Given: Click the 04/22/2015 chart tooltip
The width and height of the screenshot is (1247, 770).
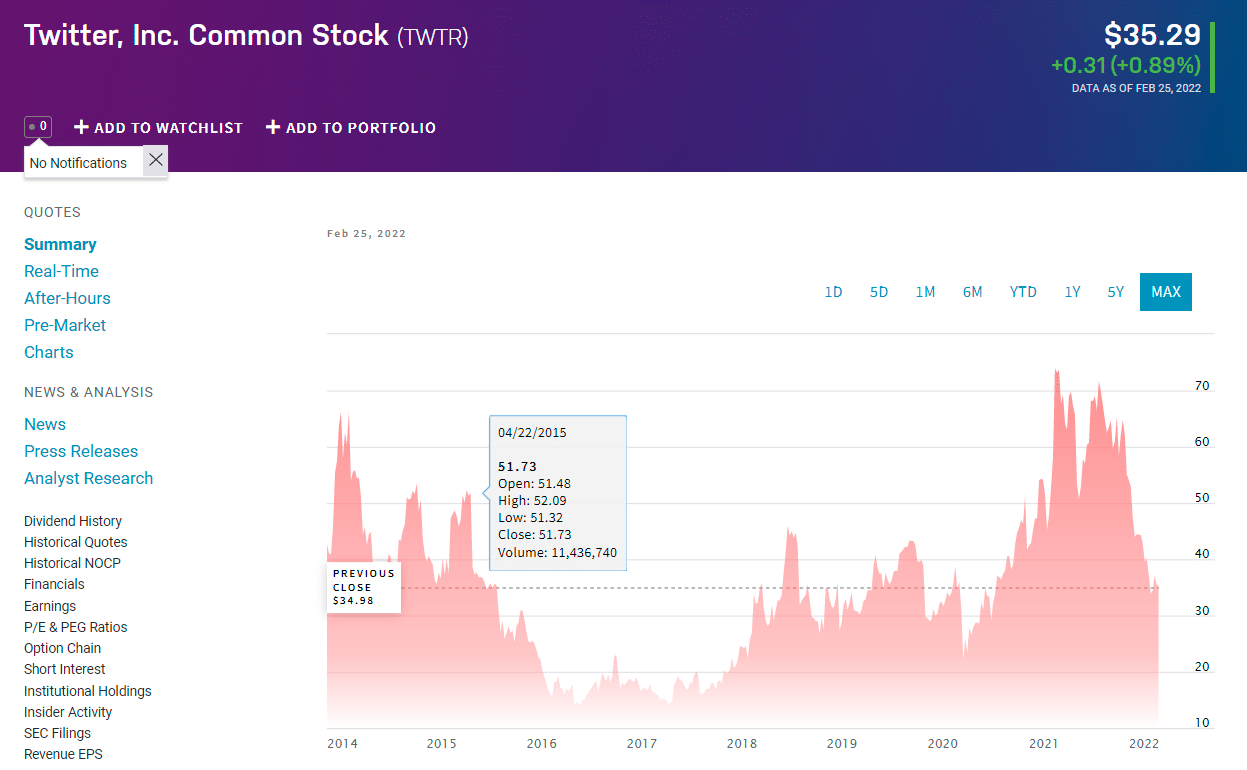Looking at the screenshot, I should tap(558, 493).
